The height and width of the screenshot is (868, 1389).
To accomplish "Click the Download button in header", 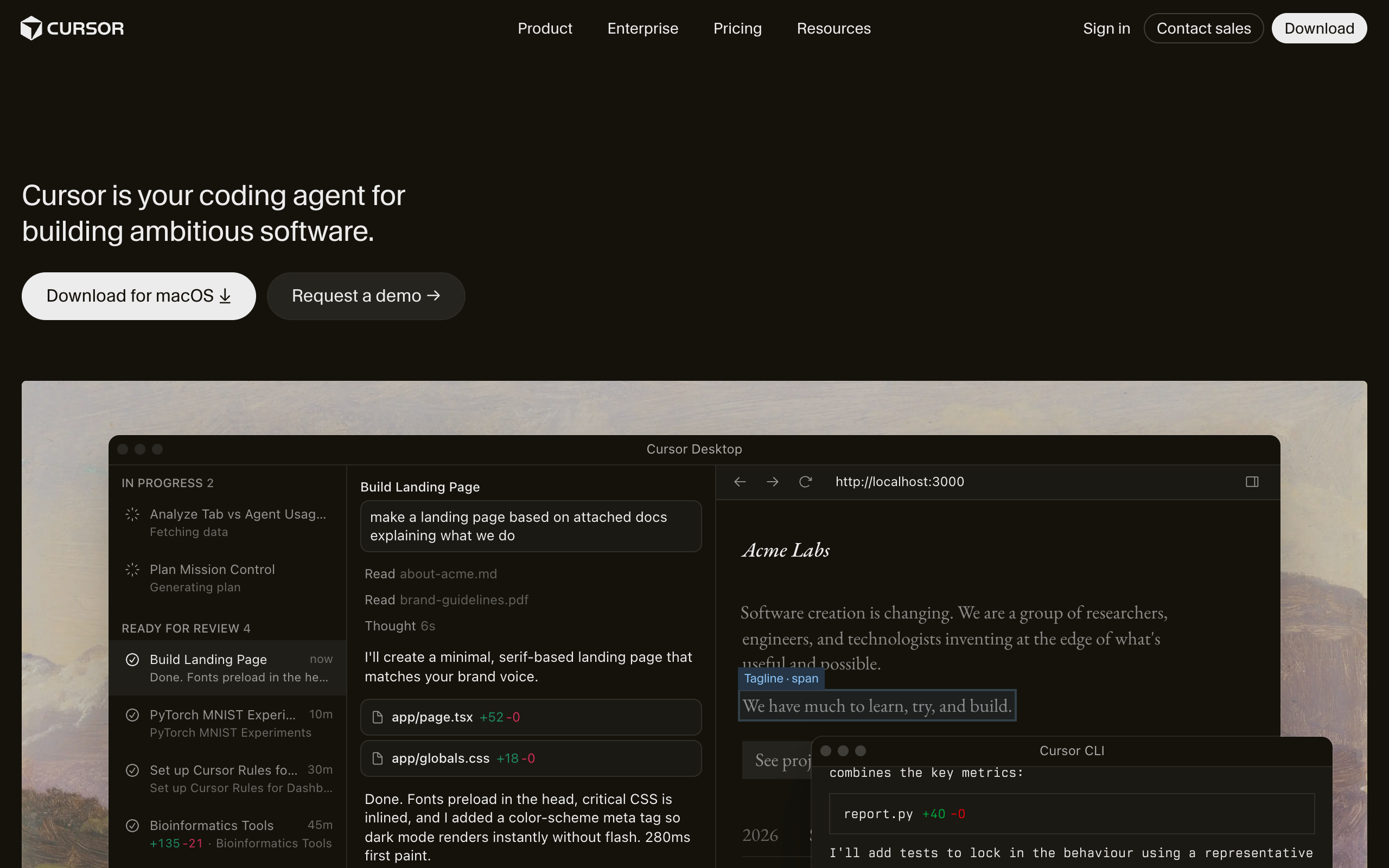I will point(1319,28).
